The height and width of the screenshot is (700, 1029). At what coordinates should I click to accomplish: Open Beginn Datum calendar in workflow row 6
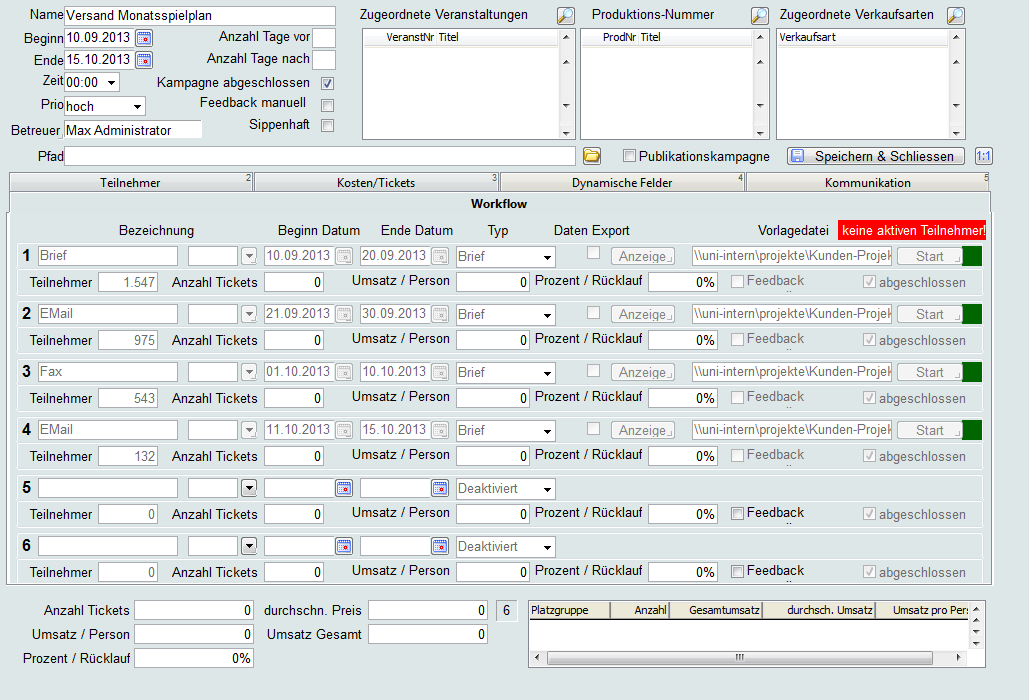tap(344, 546)
